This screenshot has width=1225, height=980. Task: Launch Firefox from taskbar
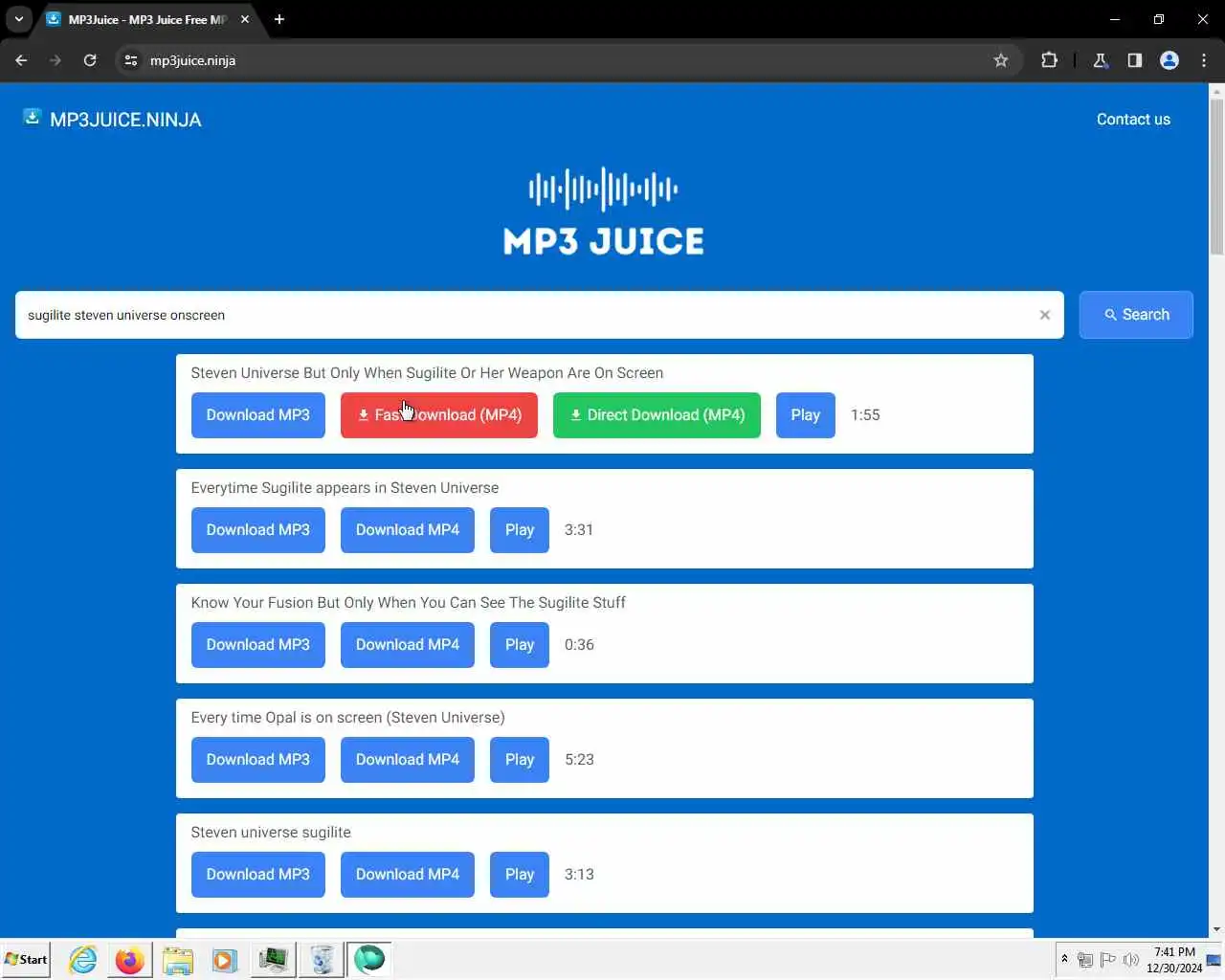[129, 959]
